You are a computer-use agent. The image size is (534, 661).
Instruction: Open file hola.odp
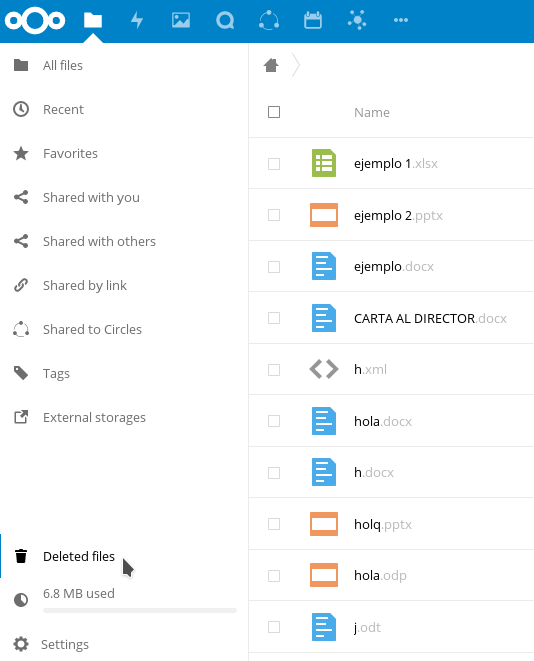[380, 575]
